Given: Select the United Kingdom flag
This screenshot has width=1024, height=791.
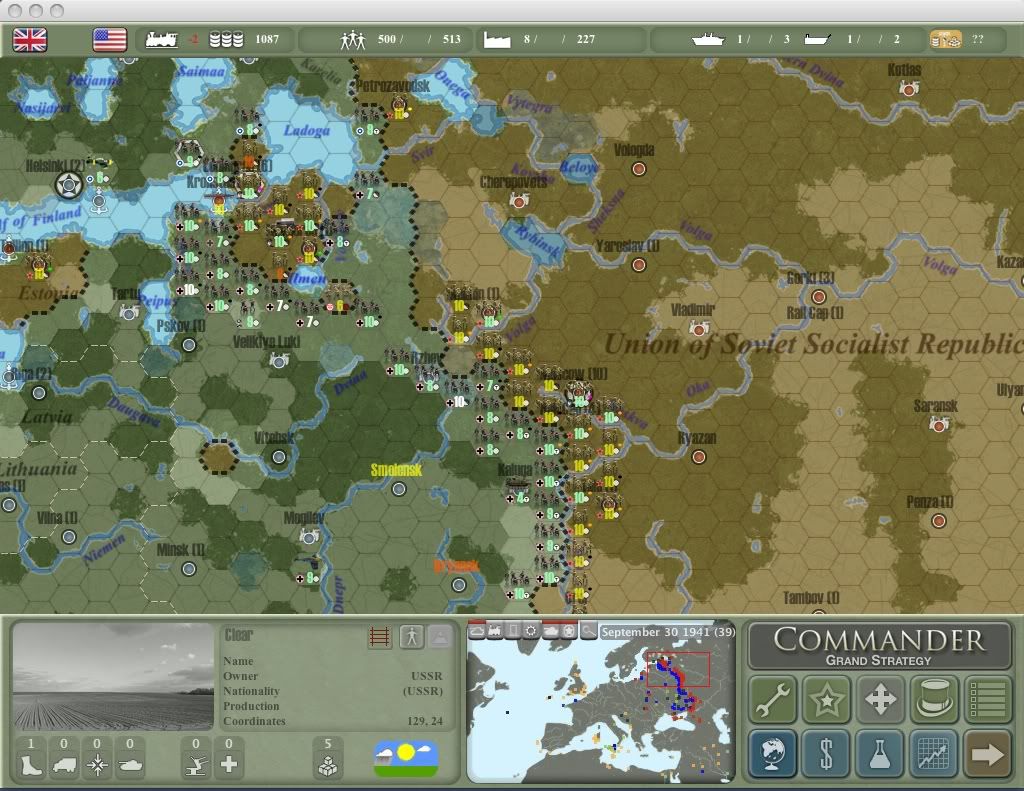Looking at the screenshot, I should pyautogui.click(x=30, y=40).
